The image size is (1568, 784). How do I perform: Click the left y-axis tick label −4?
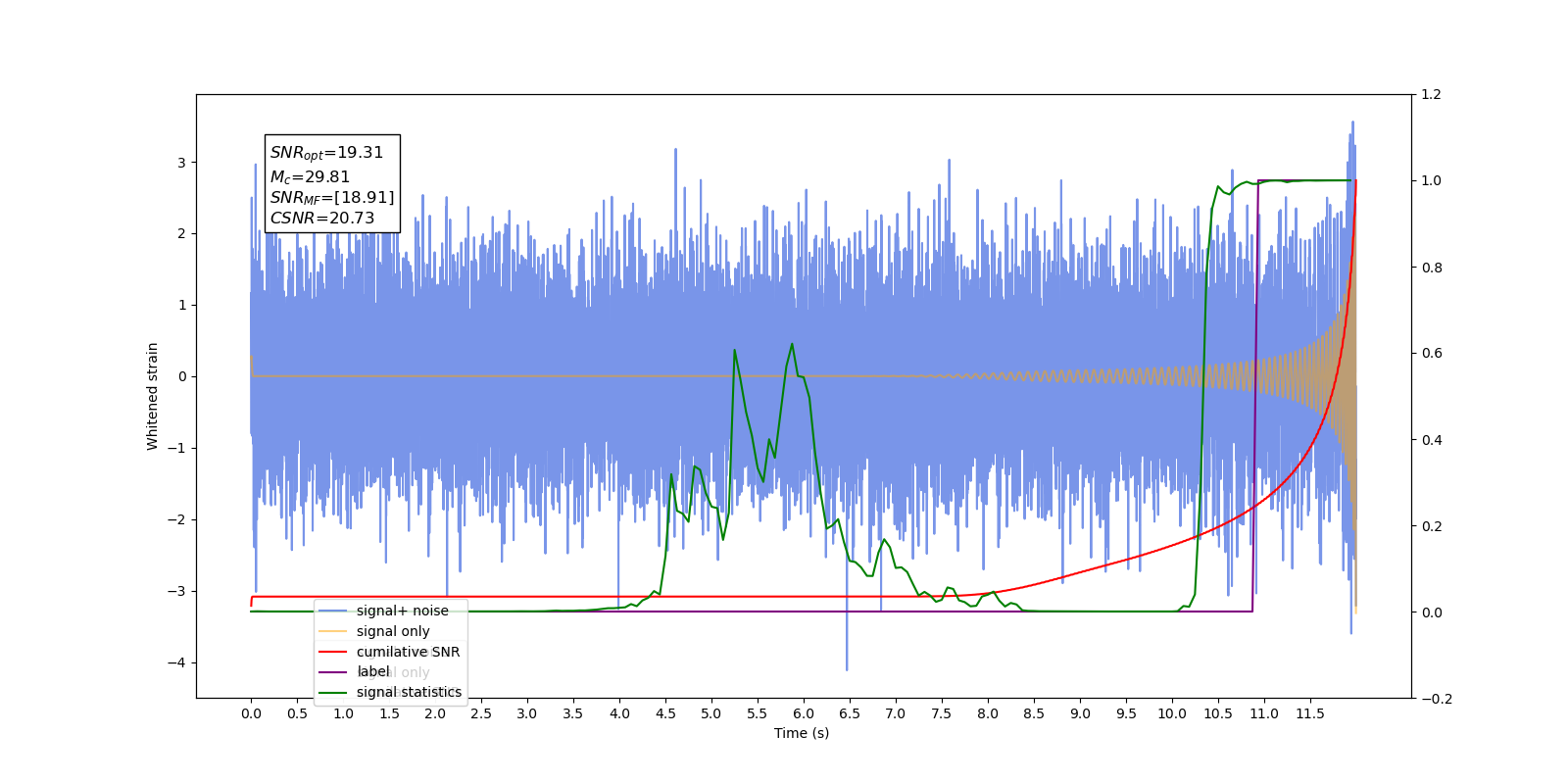tap(177, 662)
